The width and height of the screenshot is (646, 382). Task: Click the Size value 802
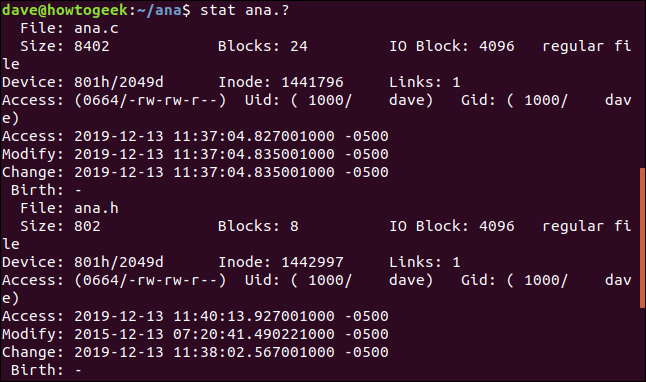coord(87,226)
